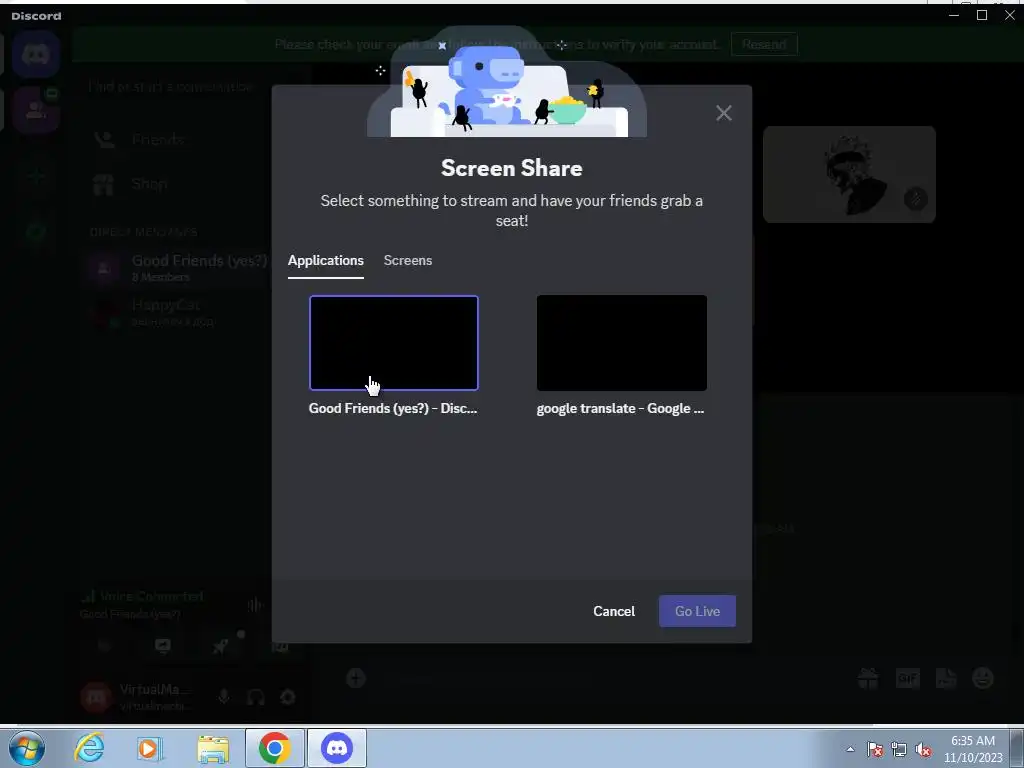Show hidden system tray icons arrow
Viewport: 1024px width, 768px height.
[850, 750]
